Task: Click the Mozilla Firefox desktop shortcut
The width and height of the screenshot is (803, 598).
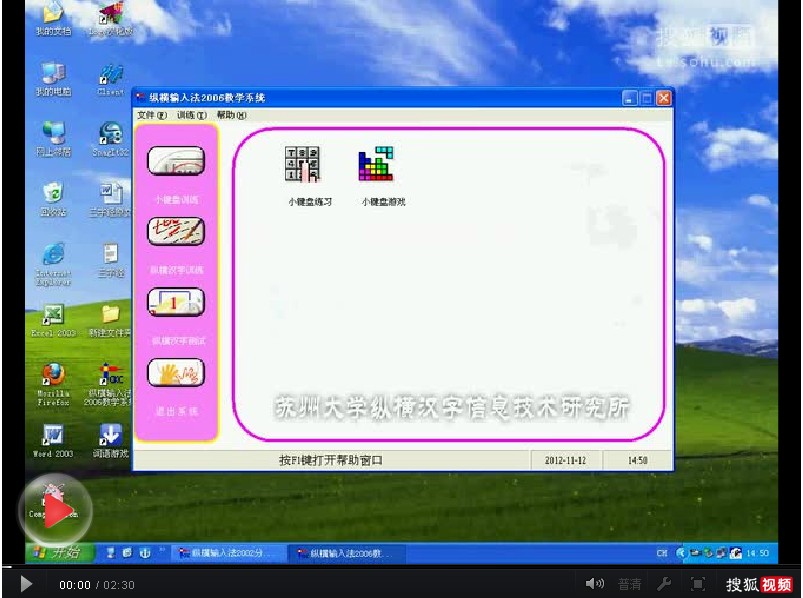Action: tap(53, 384)
